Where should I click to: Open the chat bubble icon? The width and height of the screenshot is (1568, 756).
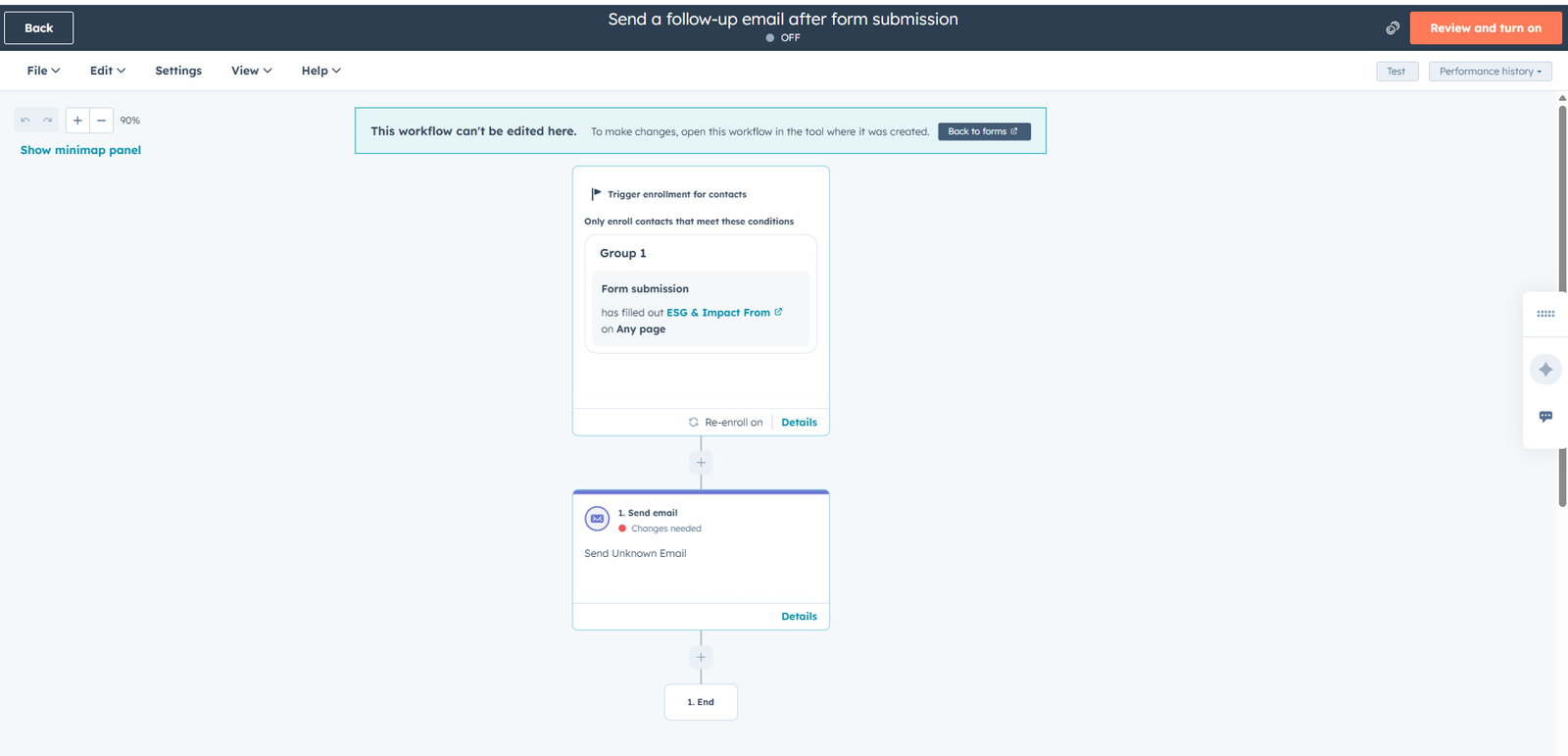coord(1545,417)
